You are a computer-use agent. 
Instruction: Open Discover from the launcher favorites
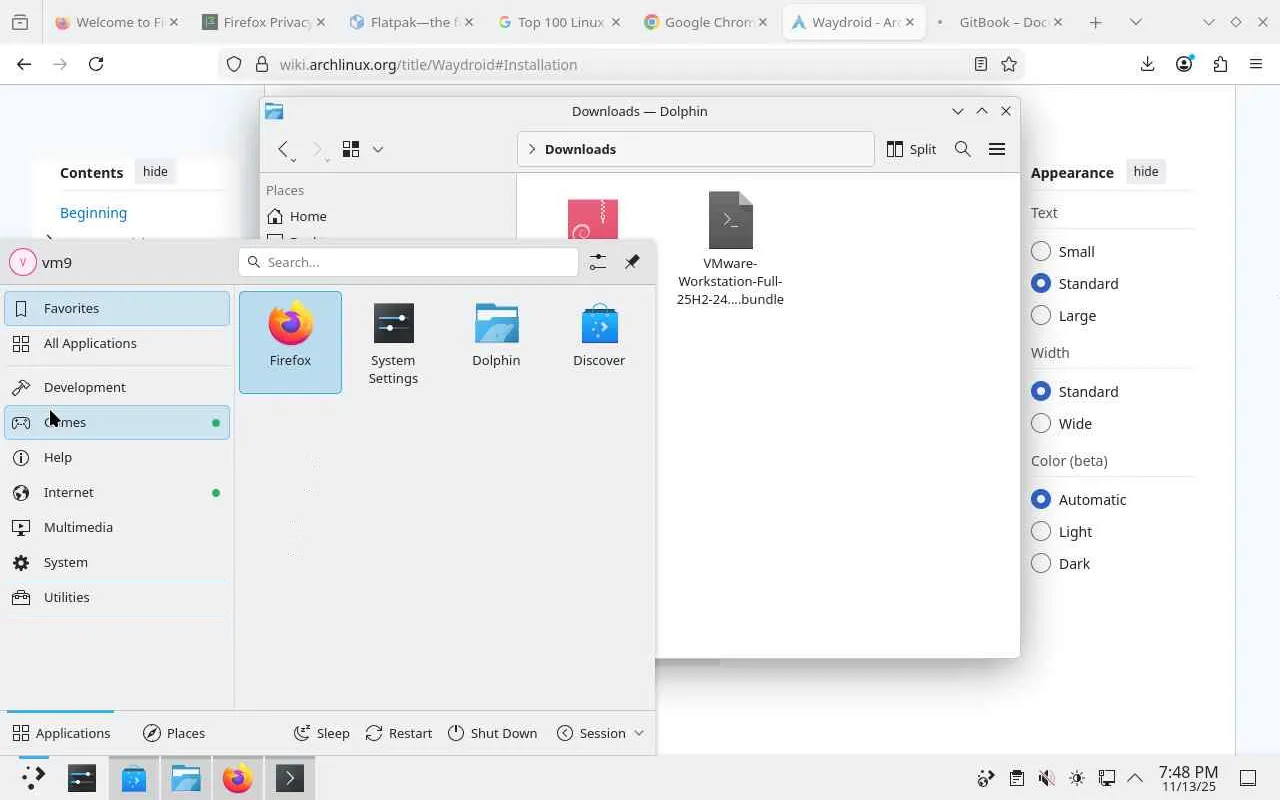tap(599, 342)
